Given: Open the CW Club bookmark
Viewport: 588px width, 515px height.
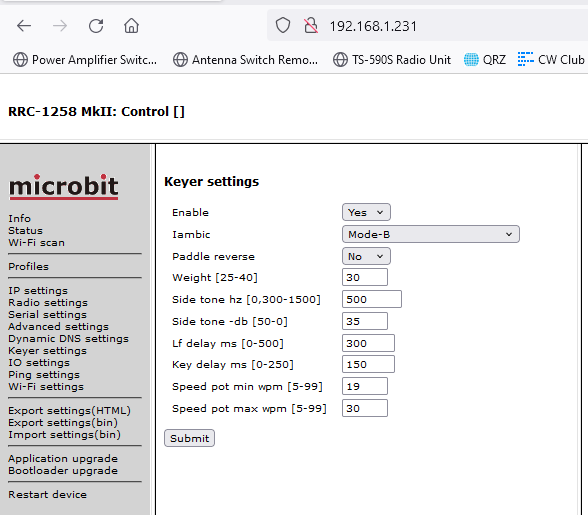Looking at the screenshot, I should tap(551, 60).
